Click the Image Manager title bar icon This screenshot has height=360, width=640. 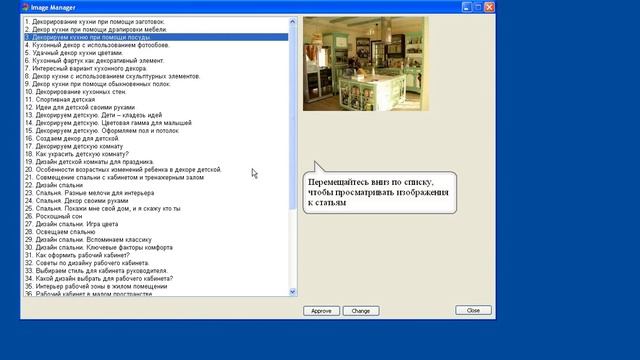(26, 7)
